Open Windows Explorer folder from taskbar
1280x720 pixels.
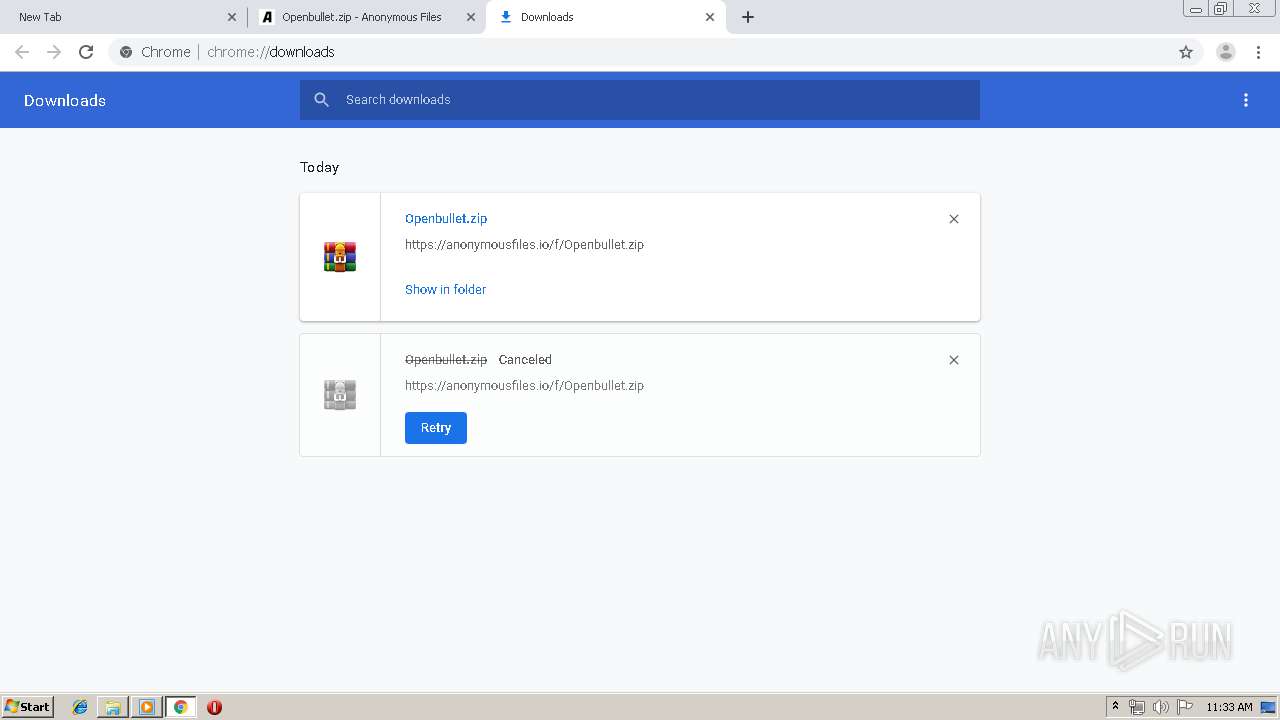pos(113,707)
